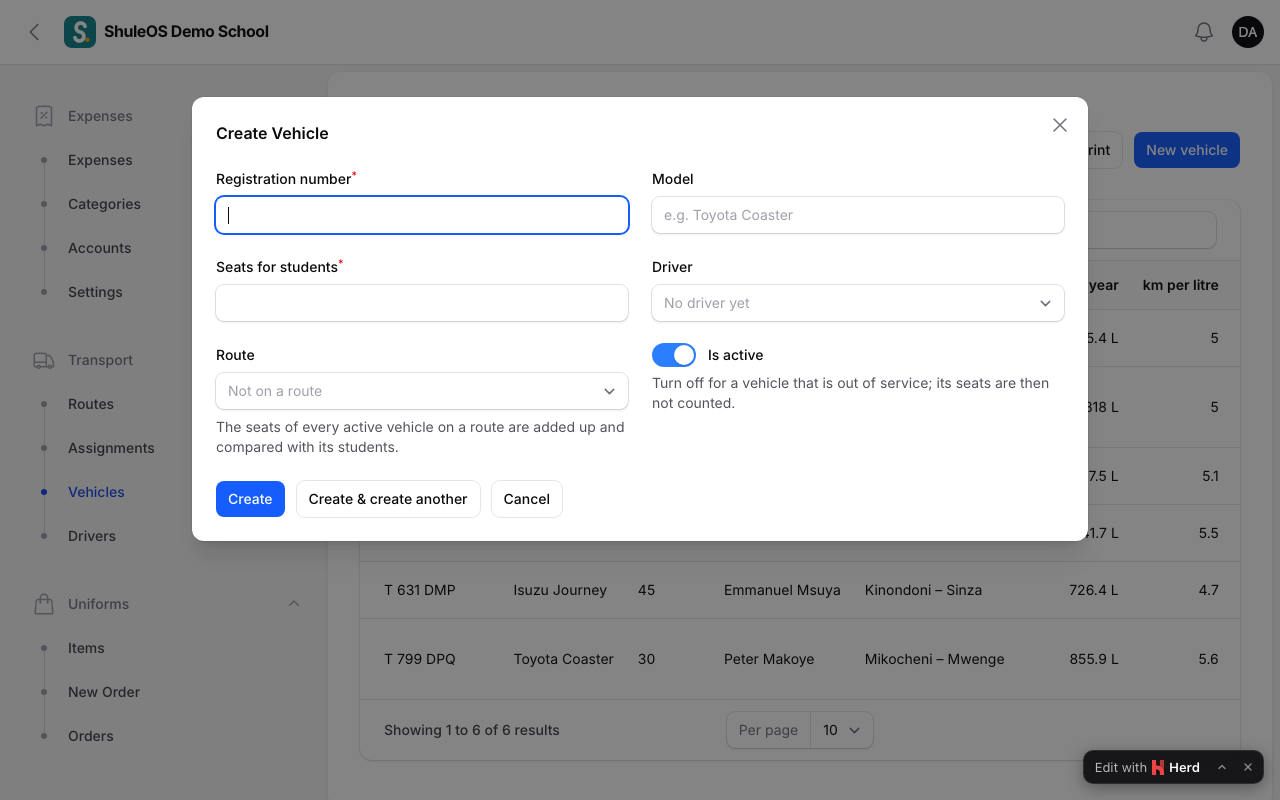Open the Route dropdown
The image size is (1280, 800).
[422, 391]
